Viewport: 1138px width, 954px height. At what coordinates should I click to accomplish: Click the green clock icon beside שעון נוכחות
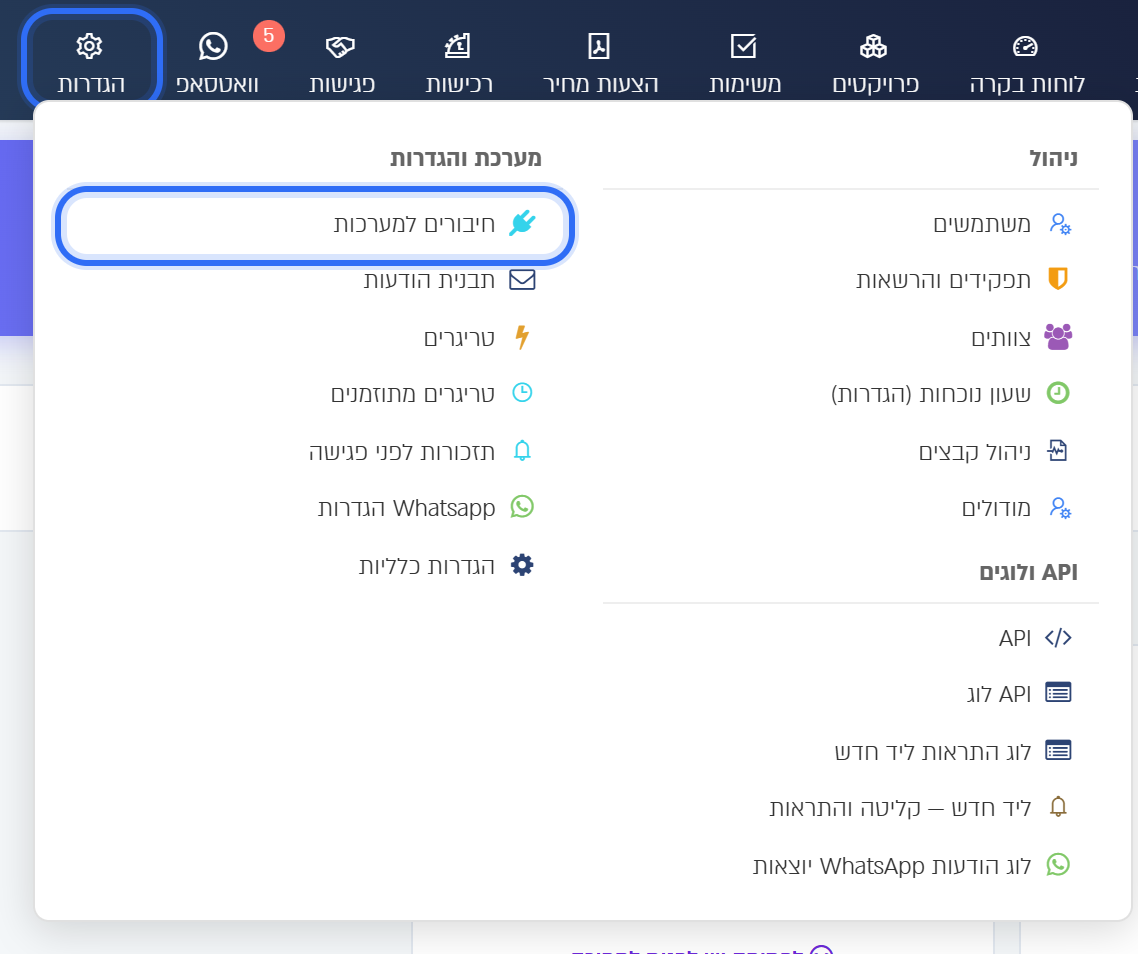pos(1058,393)
